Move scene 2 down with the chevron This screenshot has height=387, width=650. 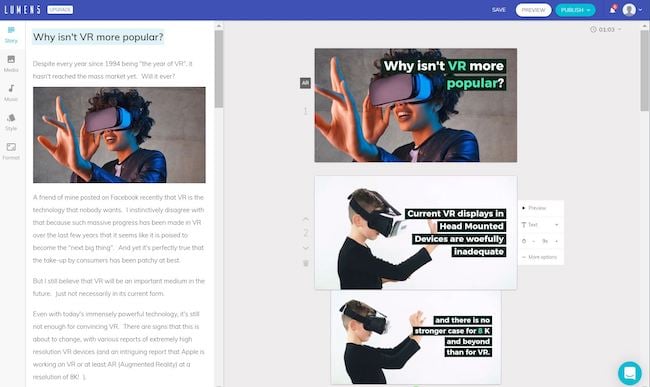pyautogui.click(x=306, y=248)
